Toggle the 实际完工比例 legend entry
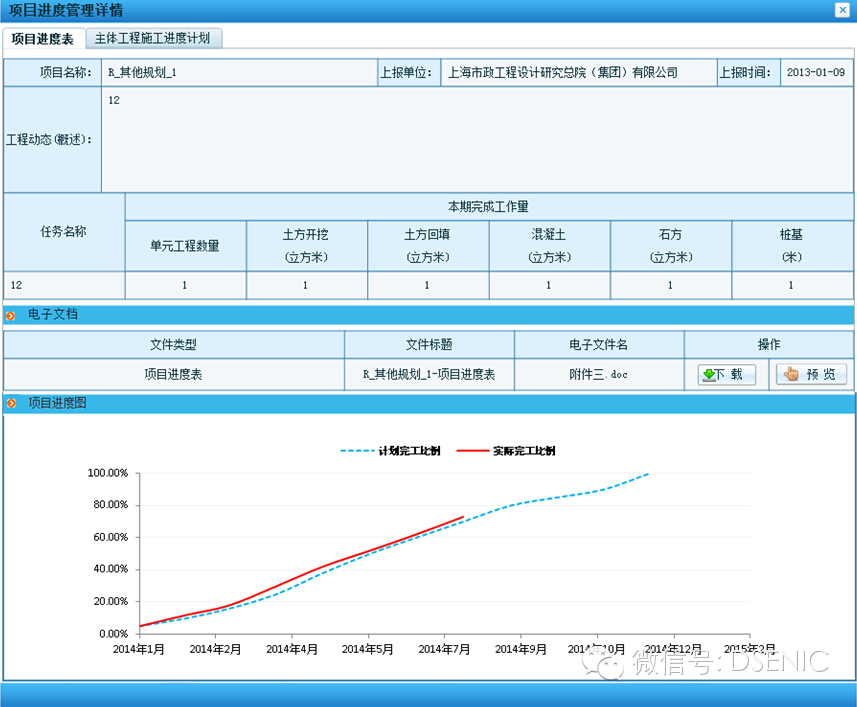Screen dimensions: 857x707 pyautogui.click(x=506, y=451)
